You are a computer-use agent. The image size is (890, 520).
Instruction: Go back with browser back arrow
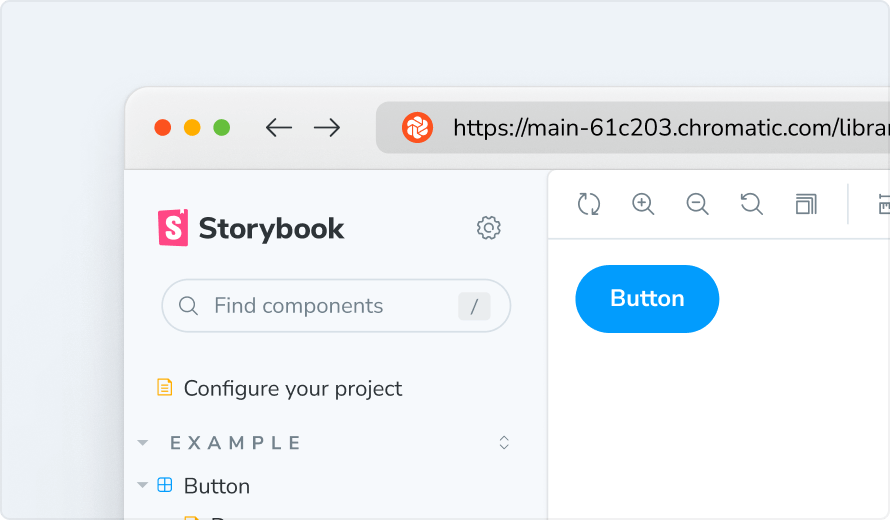278,128
